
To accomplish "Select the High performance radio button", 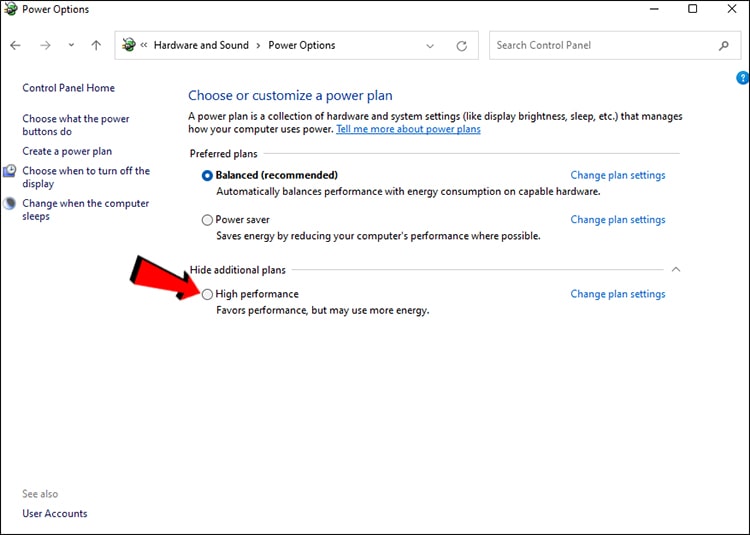I will click(x=207, y=294).
